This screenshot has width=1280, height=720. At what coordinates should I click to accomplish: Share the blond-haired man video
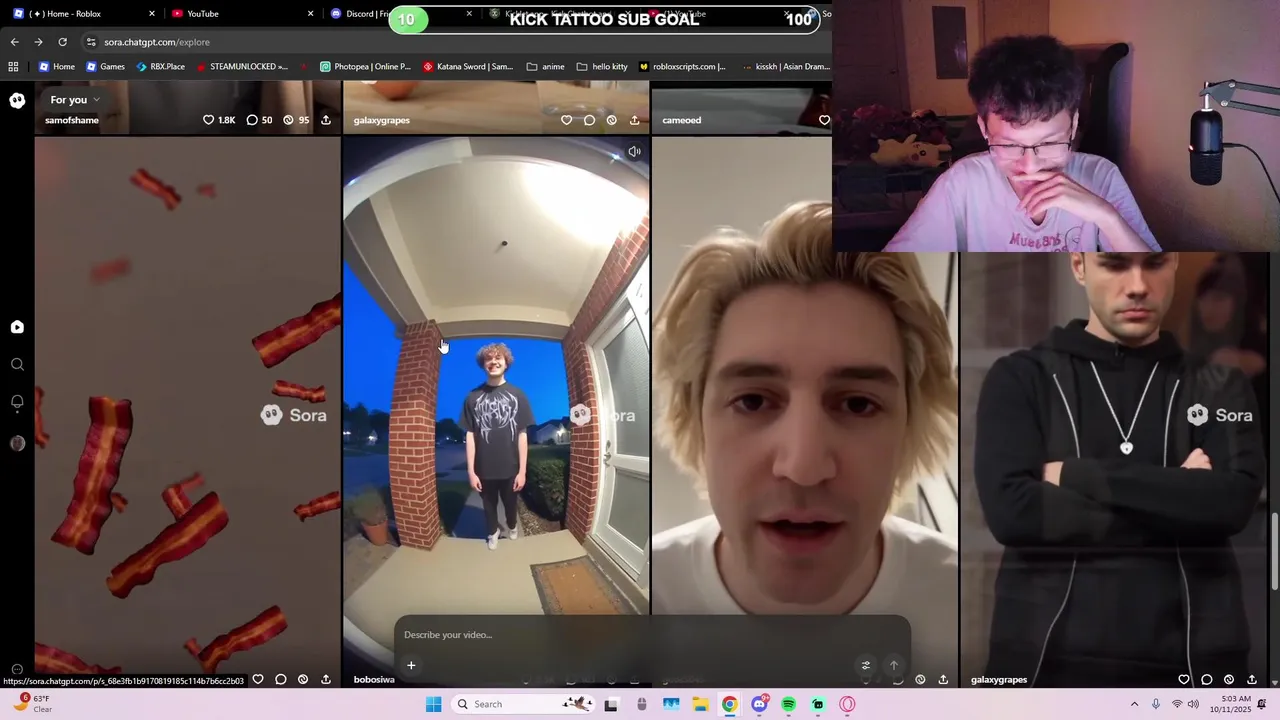(x=943, y=679)
